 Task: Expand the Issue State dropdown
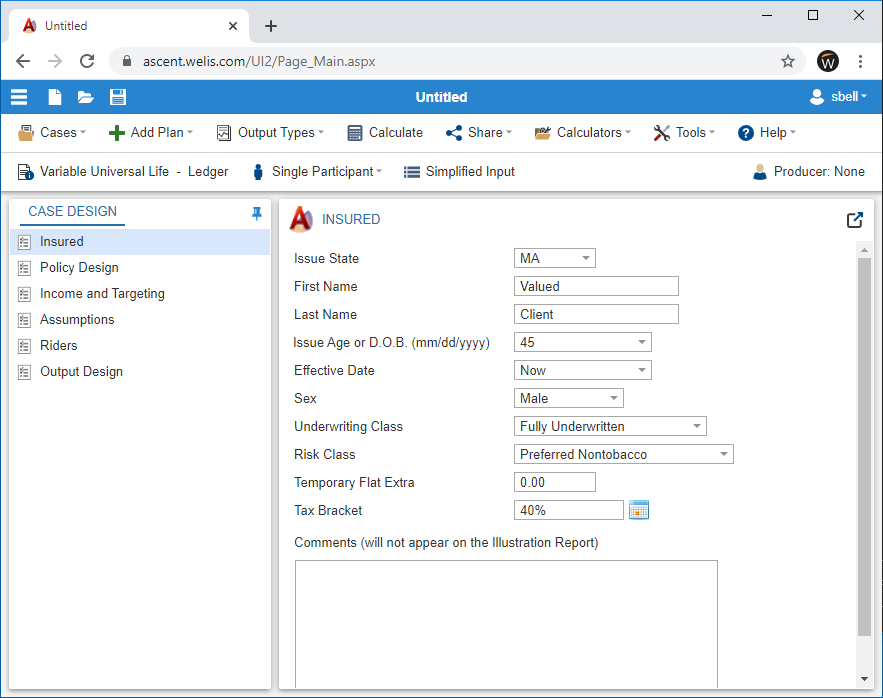click(x=555, y=258)
